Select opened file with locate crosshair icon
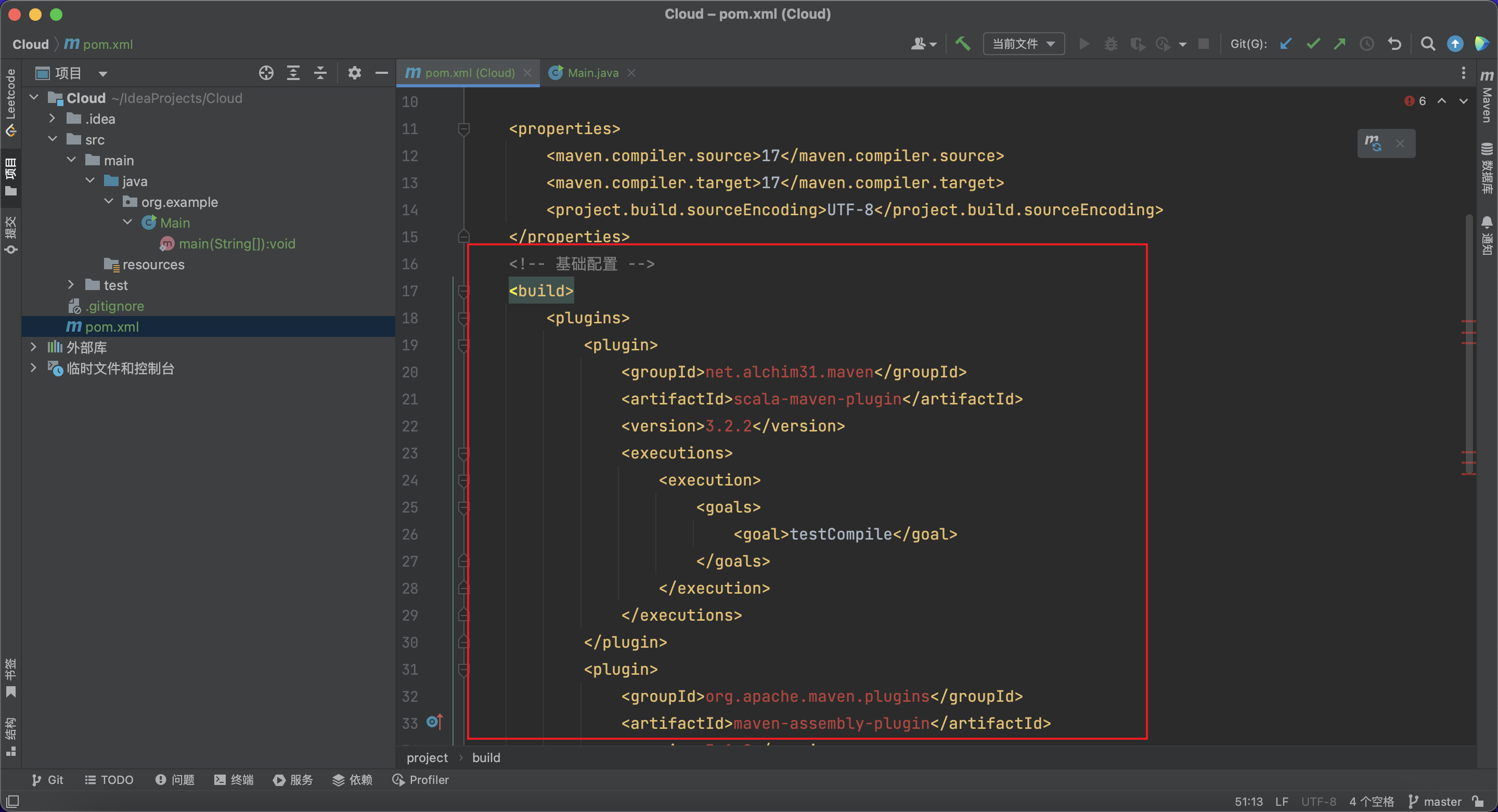The height and width of the screenshot is (812, 1498). (266, 73)
